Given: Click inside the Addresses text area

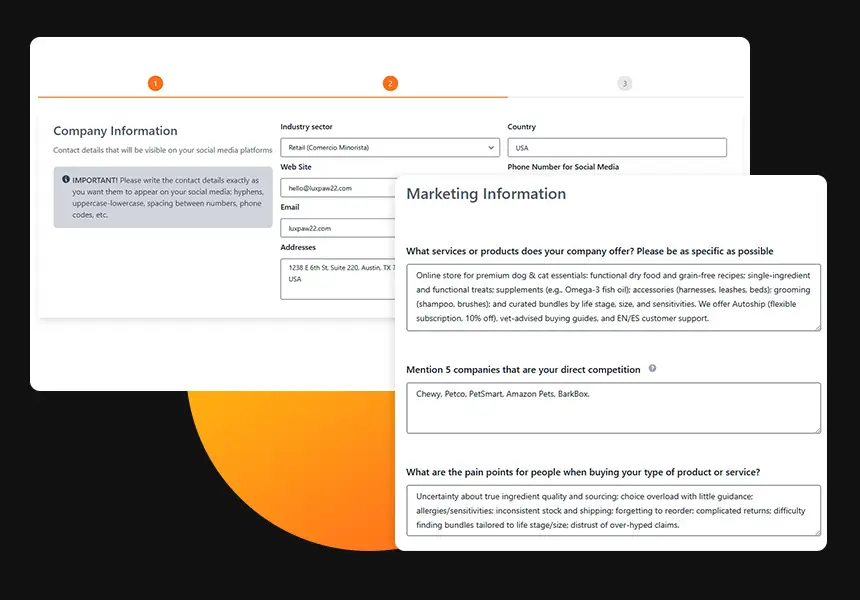Looking at the screenshot, I should pyautogui.click(x=338, y=278).
